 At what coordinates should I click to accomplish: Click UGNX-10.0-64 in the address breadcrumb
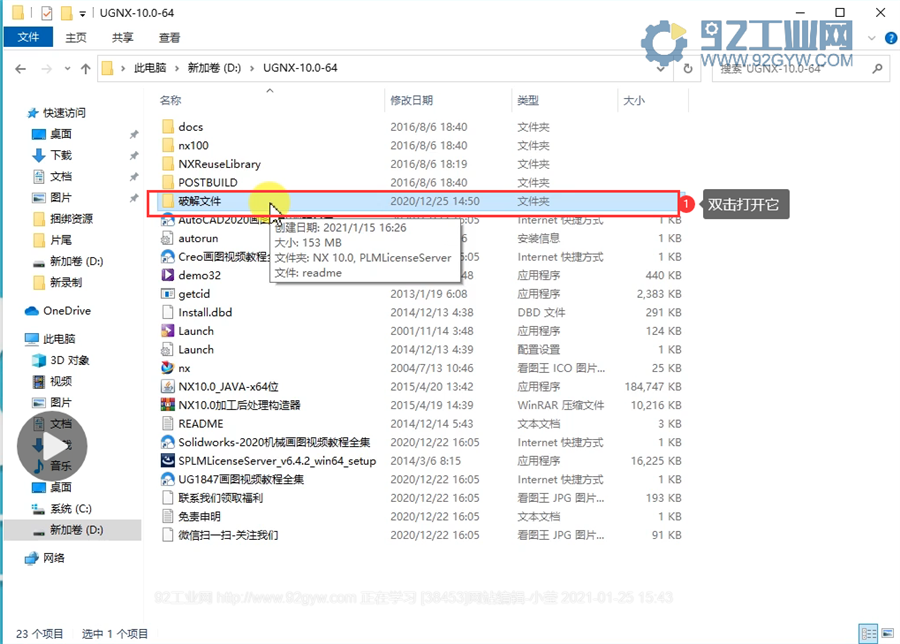[300, 68]
